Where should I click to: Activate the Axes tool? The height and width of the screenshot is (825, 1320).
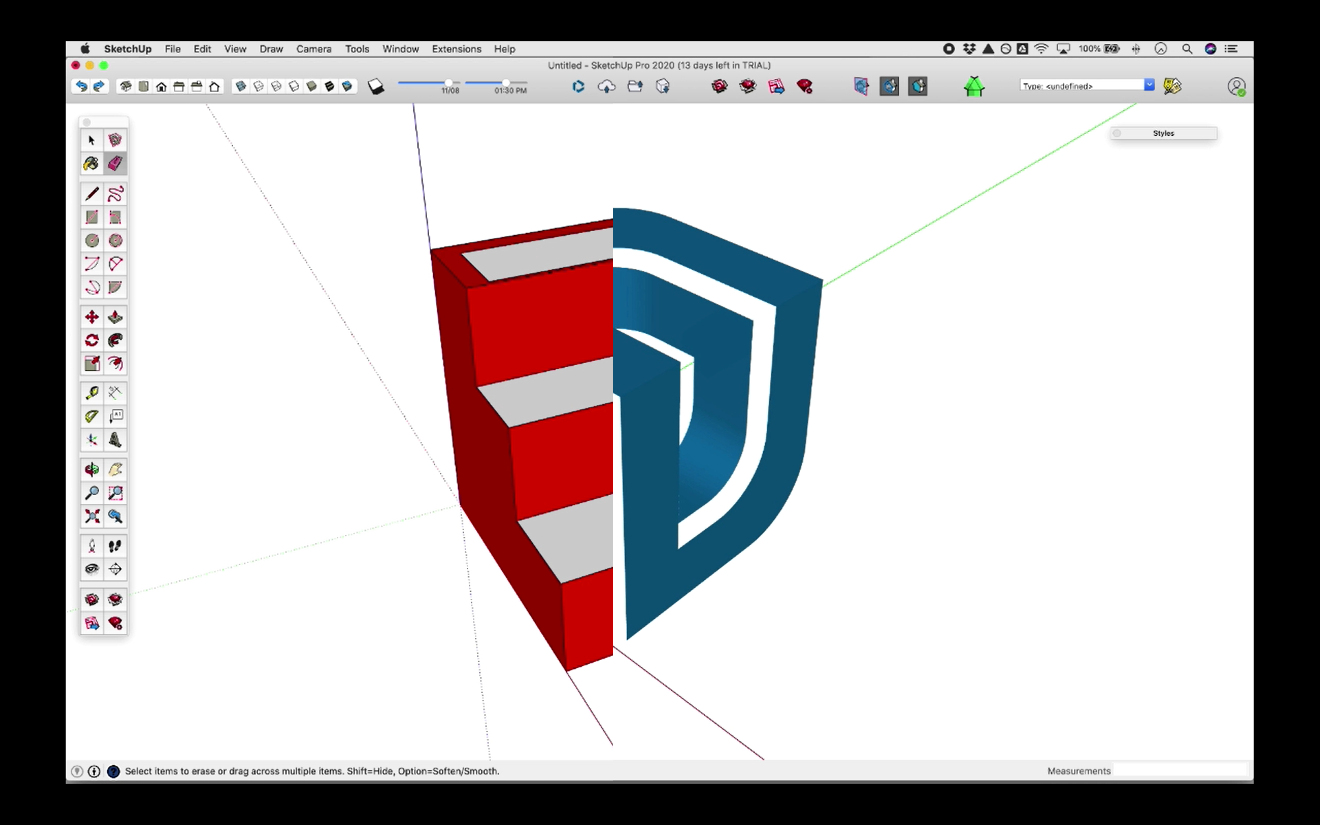[x=92, y=440]
